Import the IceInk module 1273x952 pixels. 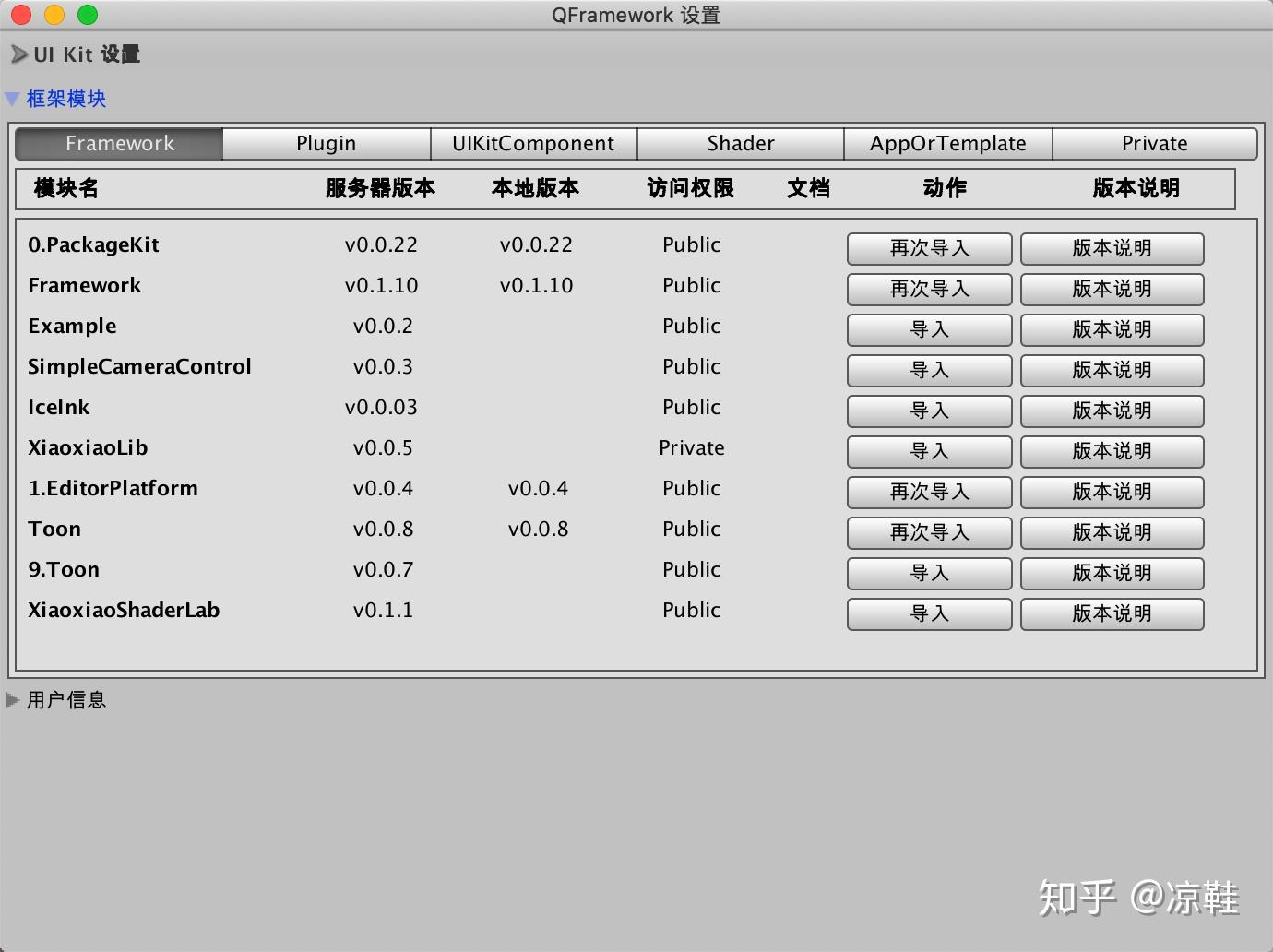pos(929,411)
